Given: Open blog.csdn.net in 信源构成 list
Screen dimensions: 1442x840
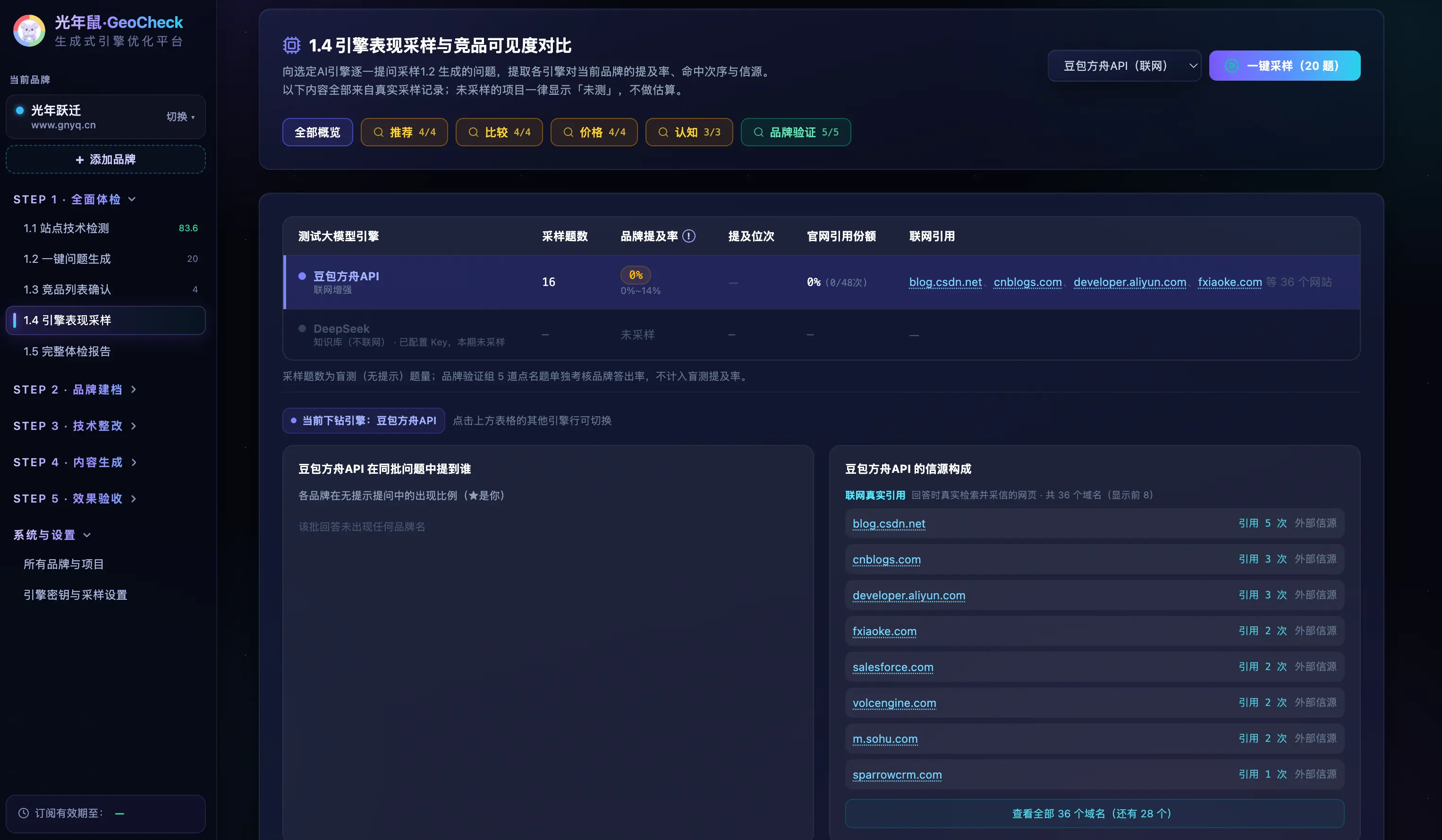Looking at the screenshot, I should coord(889,523).
